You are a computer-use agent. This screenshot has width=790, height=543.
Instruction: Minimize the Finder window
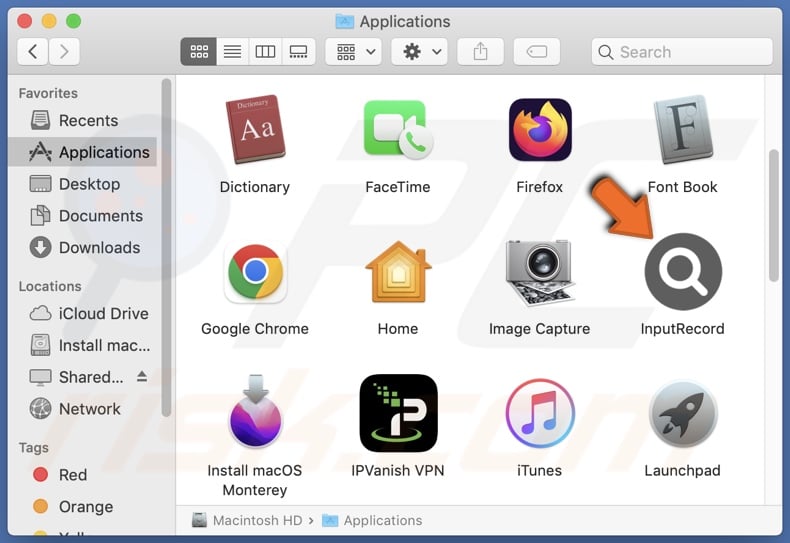coord(49,21)
